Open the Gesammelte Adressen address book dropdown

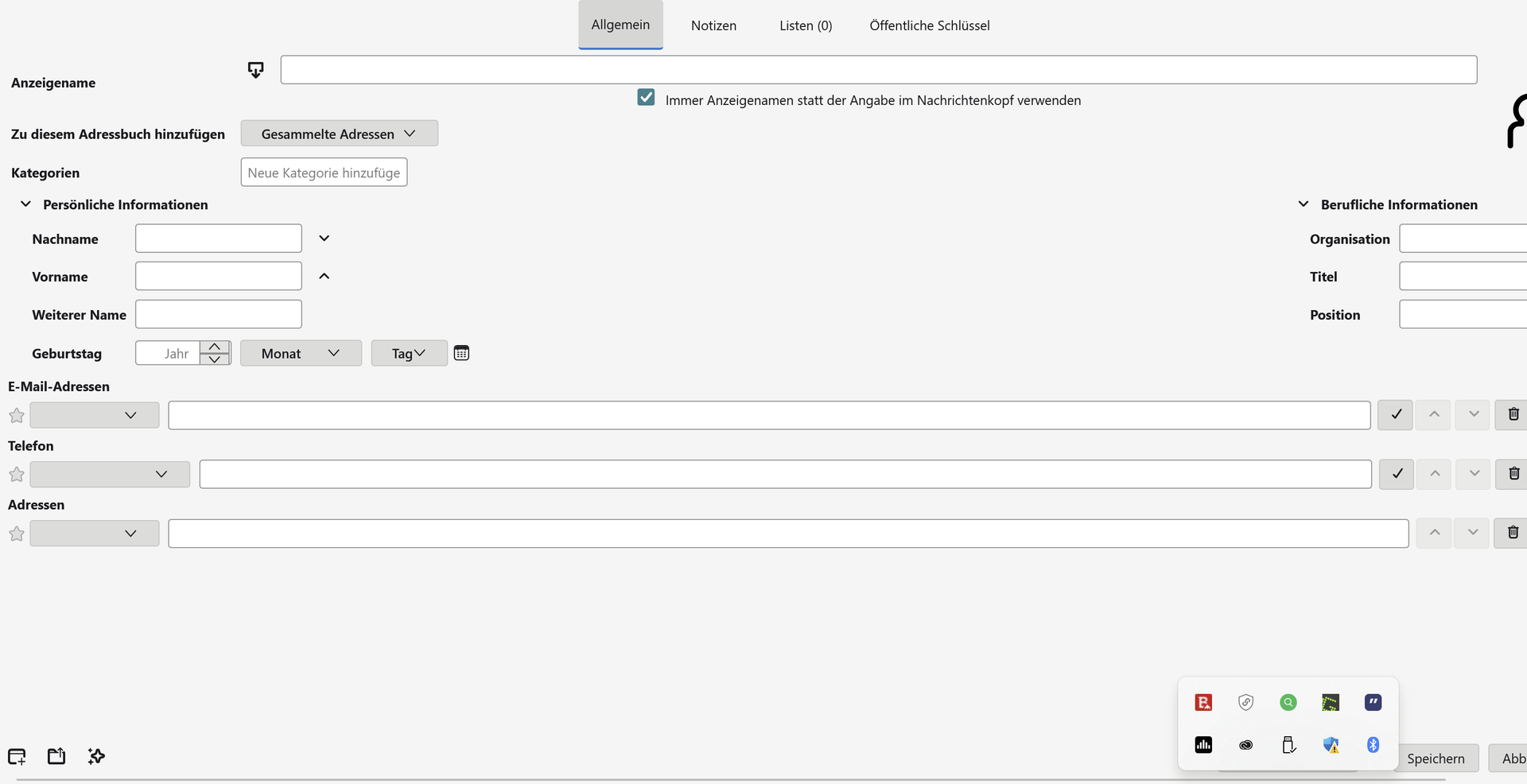[x=340, y=134]
